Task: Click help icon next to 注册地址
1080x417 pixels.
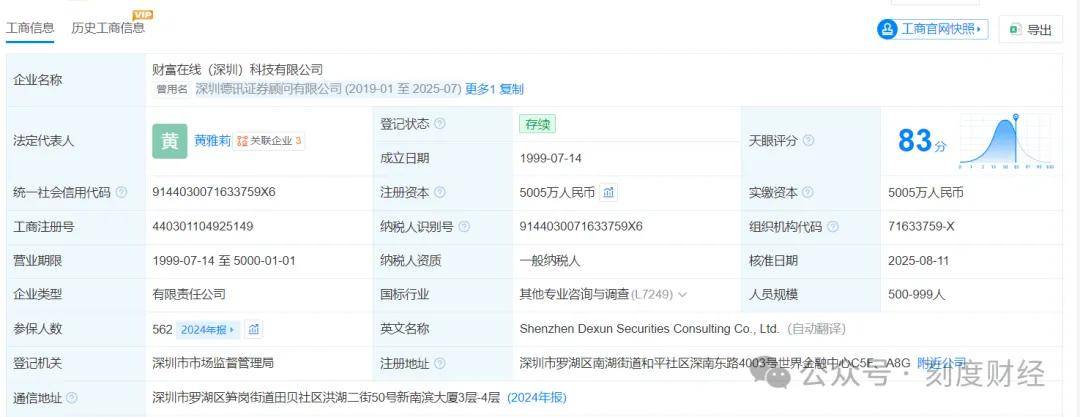Action: click(439, 363)
